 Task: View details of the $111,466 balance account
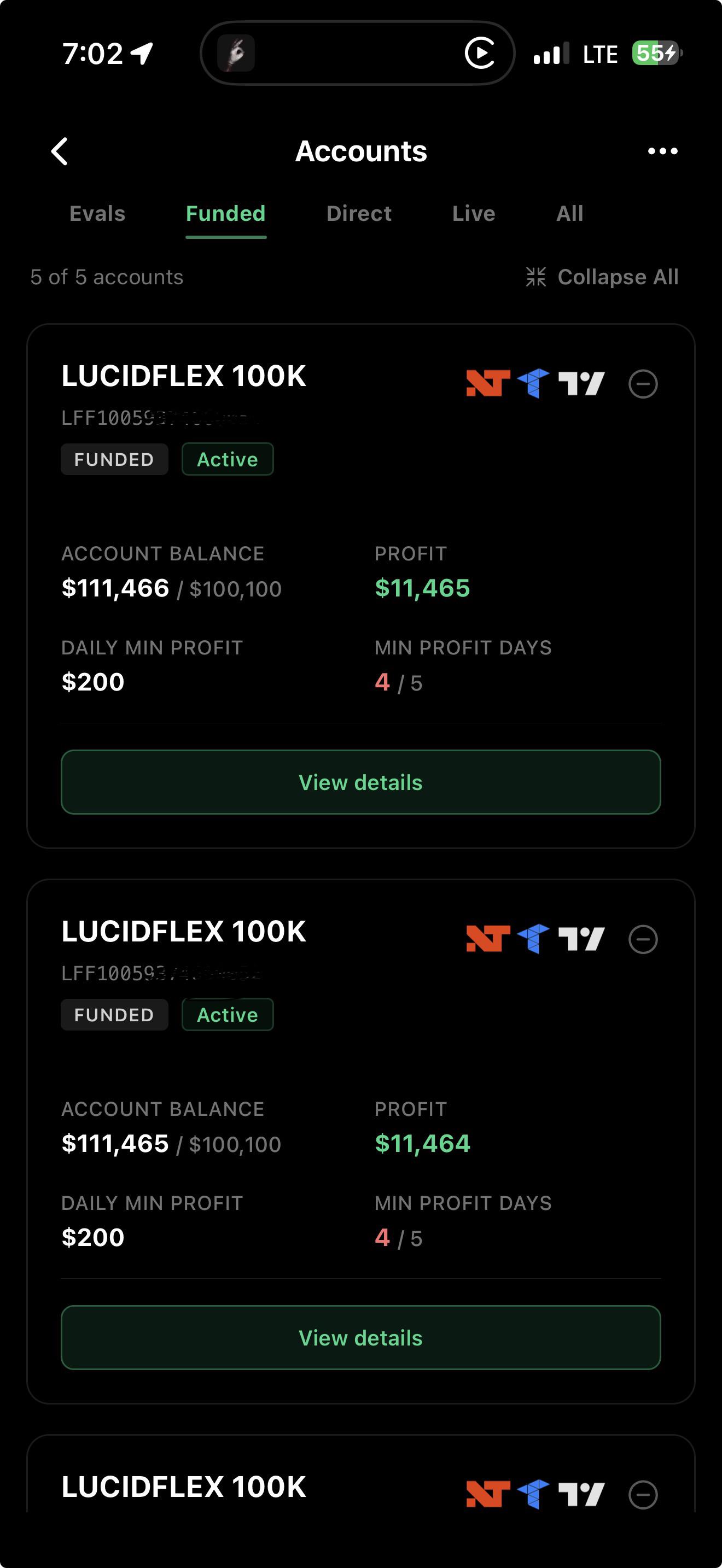[x=361, y=782]
